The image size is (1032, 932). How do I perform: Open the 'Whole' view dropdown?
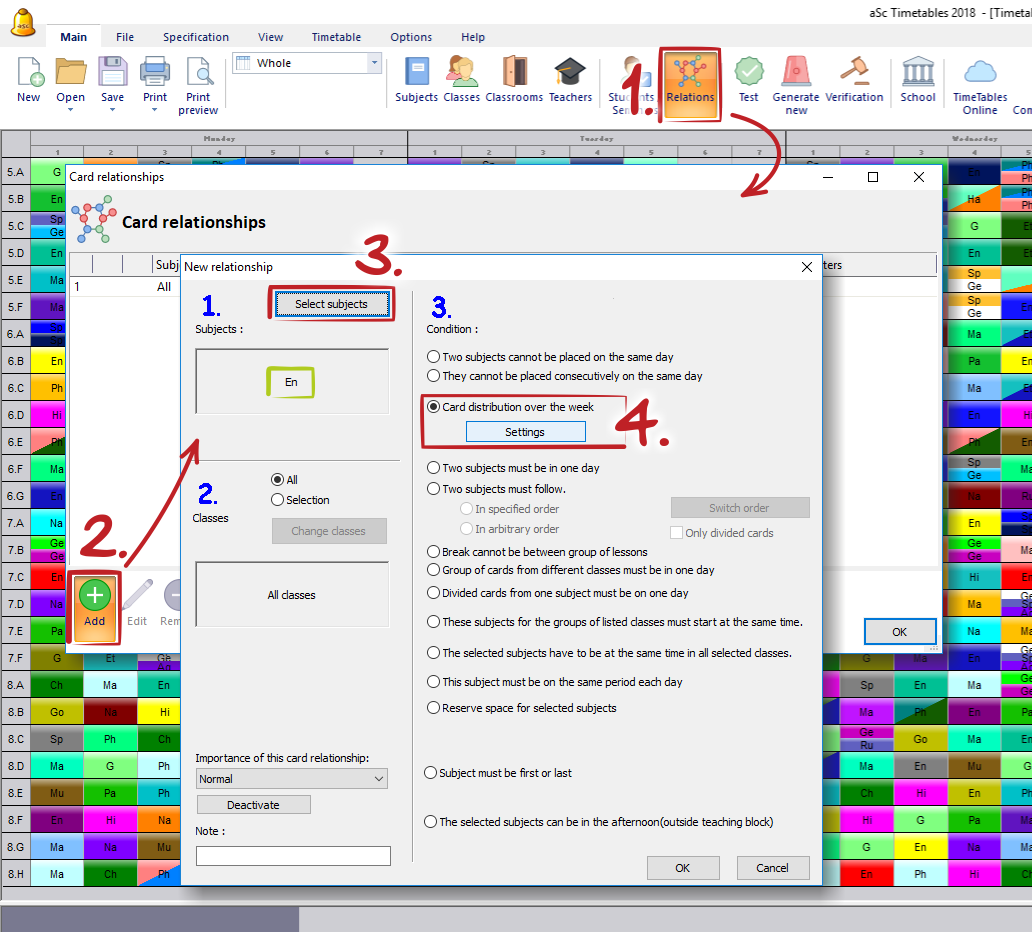click(375, 63)
